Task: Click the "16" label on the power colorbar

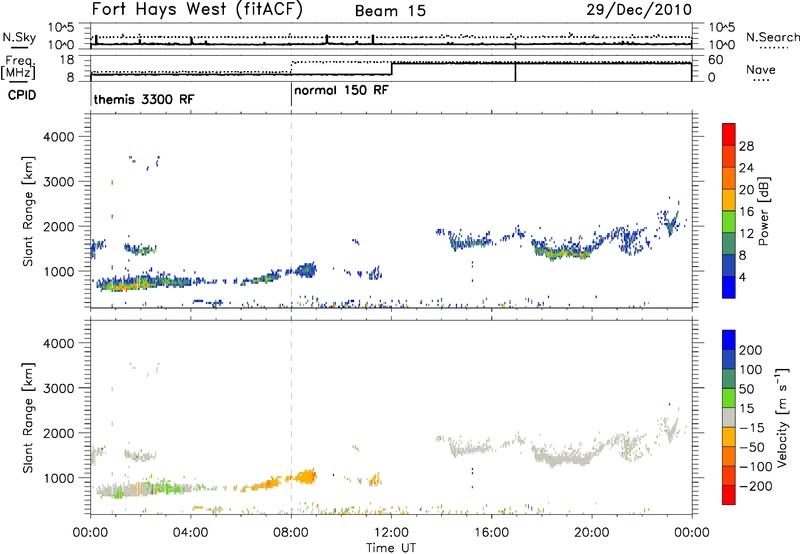Action: click(x=746, y=212)
